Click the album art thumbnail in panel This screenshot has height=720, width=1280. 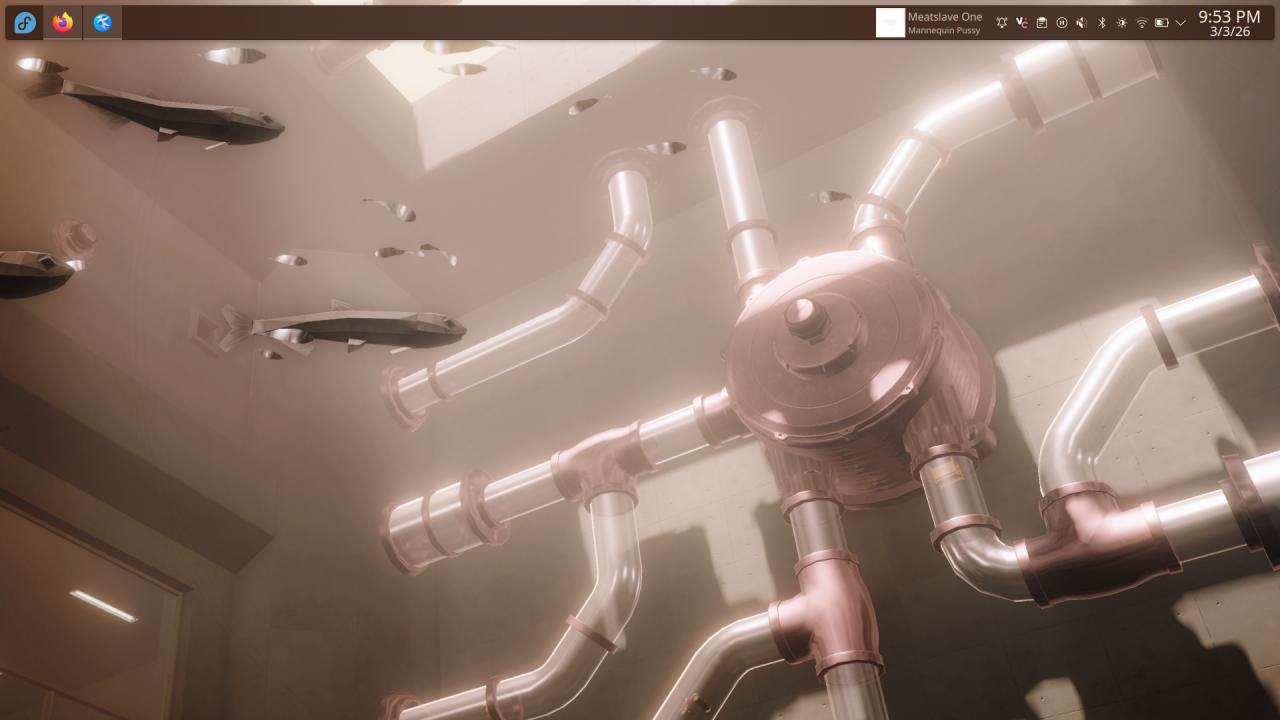[890, 23]
